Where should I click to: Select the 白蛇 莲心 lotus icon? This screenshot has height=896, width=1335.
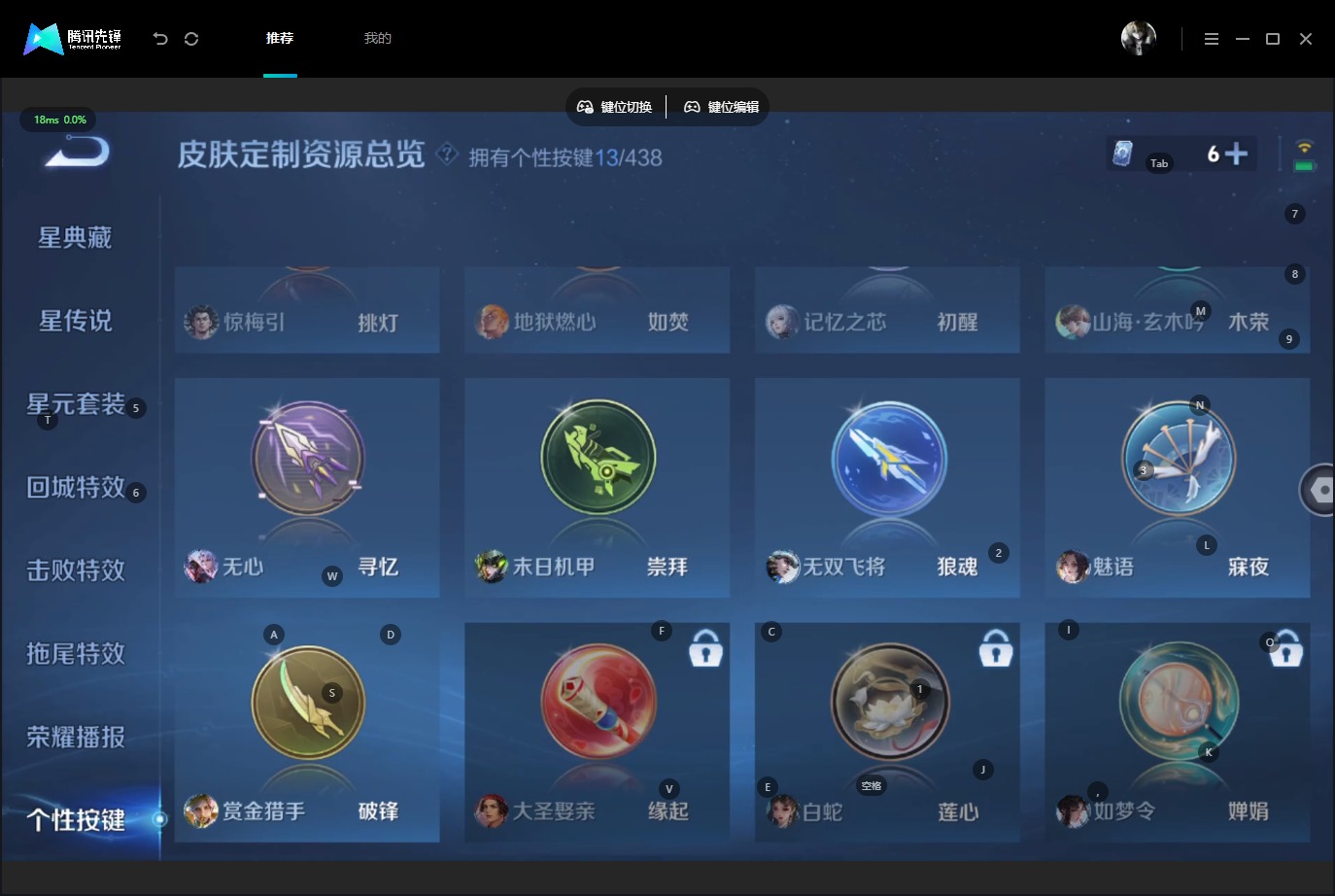[888, 702]
